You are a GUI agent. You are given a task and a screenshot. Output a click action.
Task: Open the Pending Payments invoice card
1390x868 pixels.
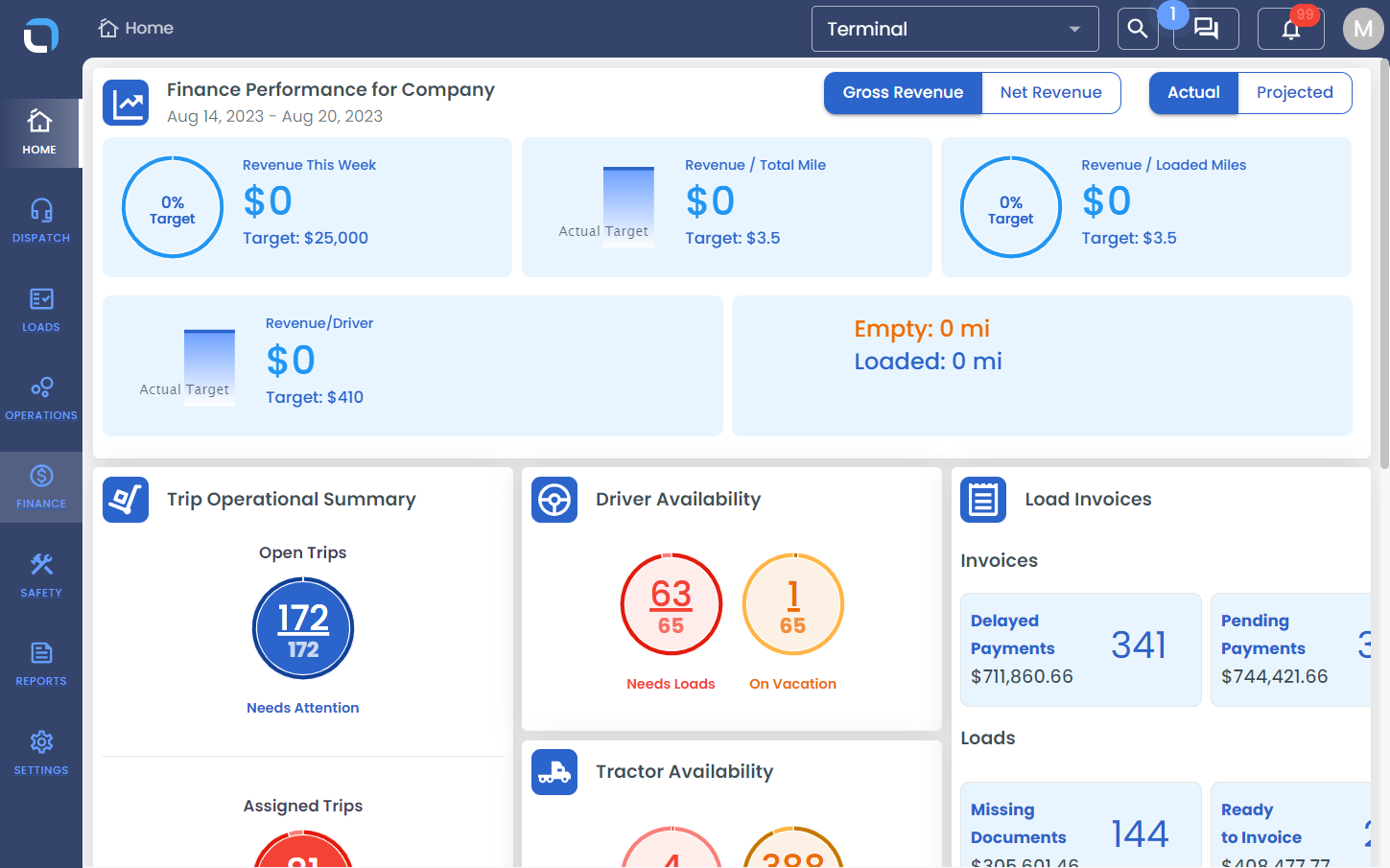(1291, 649)
